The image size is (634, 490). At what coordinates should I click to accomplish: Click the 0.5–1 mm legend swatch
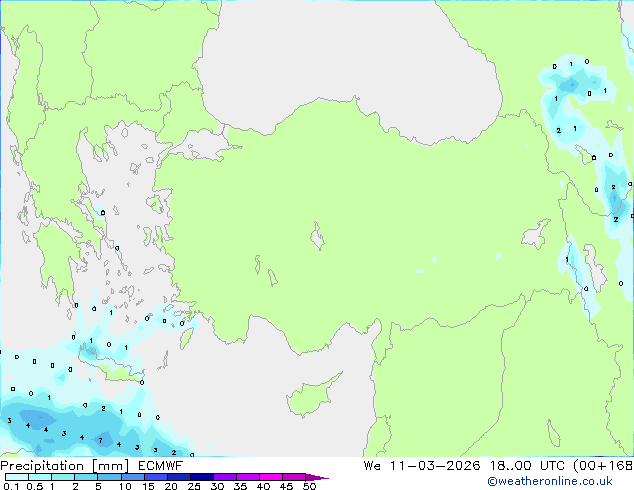(x=40, y=477)
